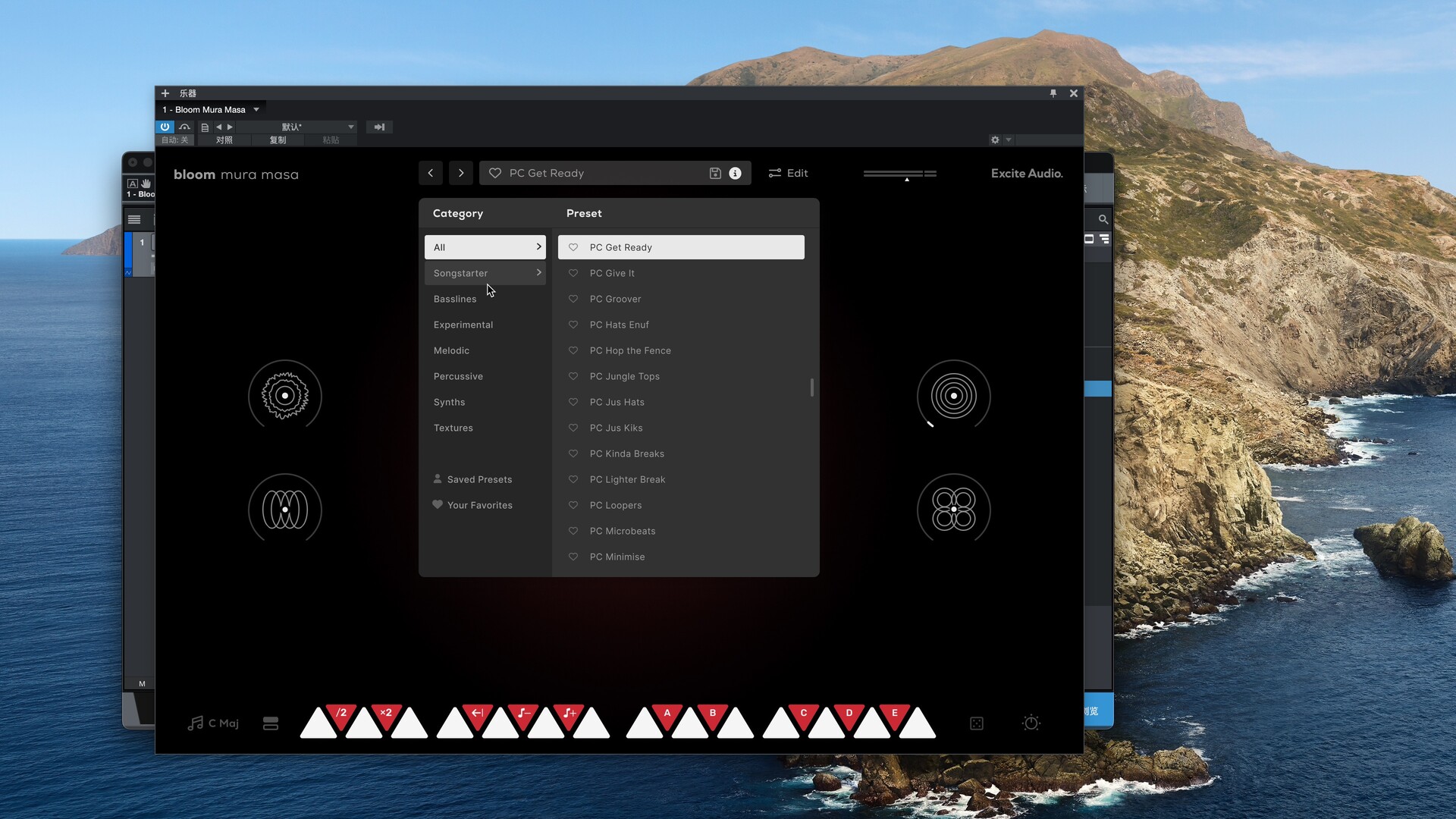The height and width of the screenshot is (819, 1456).
Task: Open Bloom Mura Masa instrument dropdown
Action: tap(256, 109)
